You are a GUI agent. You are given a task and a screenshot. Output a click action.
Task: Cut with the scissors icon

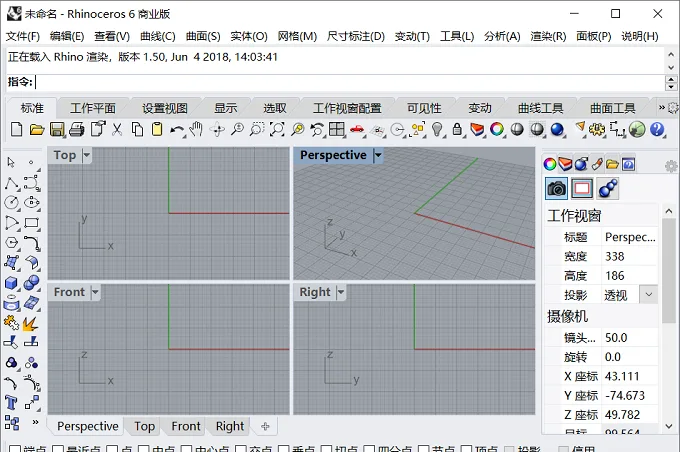point(117,129)
